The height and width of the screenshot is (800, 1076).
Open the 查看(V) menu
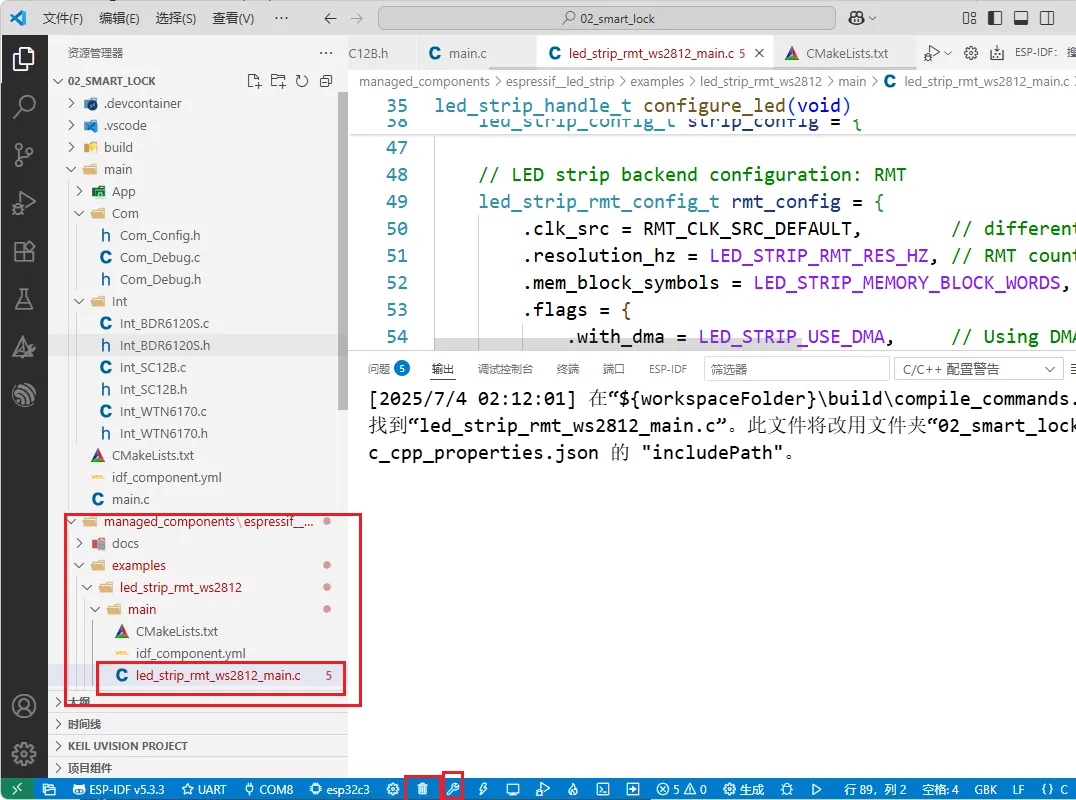(x=233, y=18)
